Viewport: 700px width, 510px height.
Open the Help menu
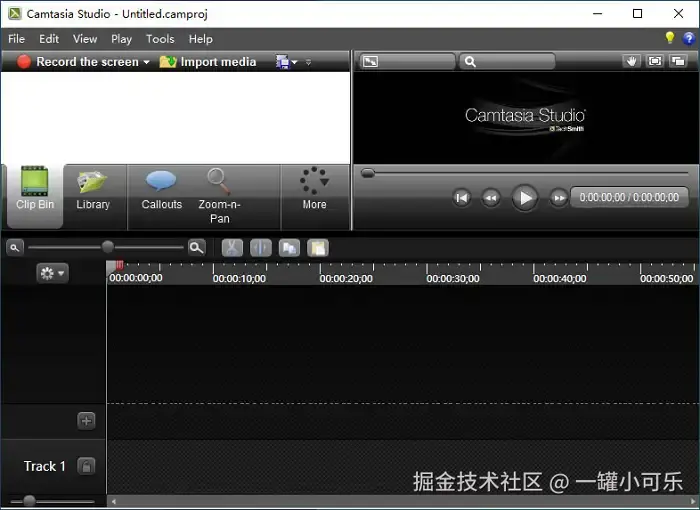(200, 39)
